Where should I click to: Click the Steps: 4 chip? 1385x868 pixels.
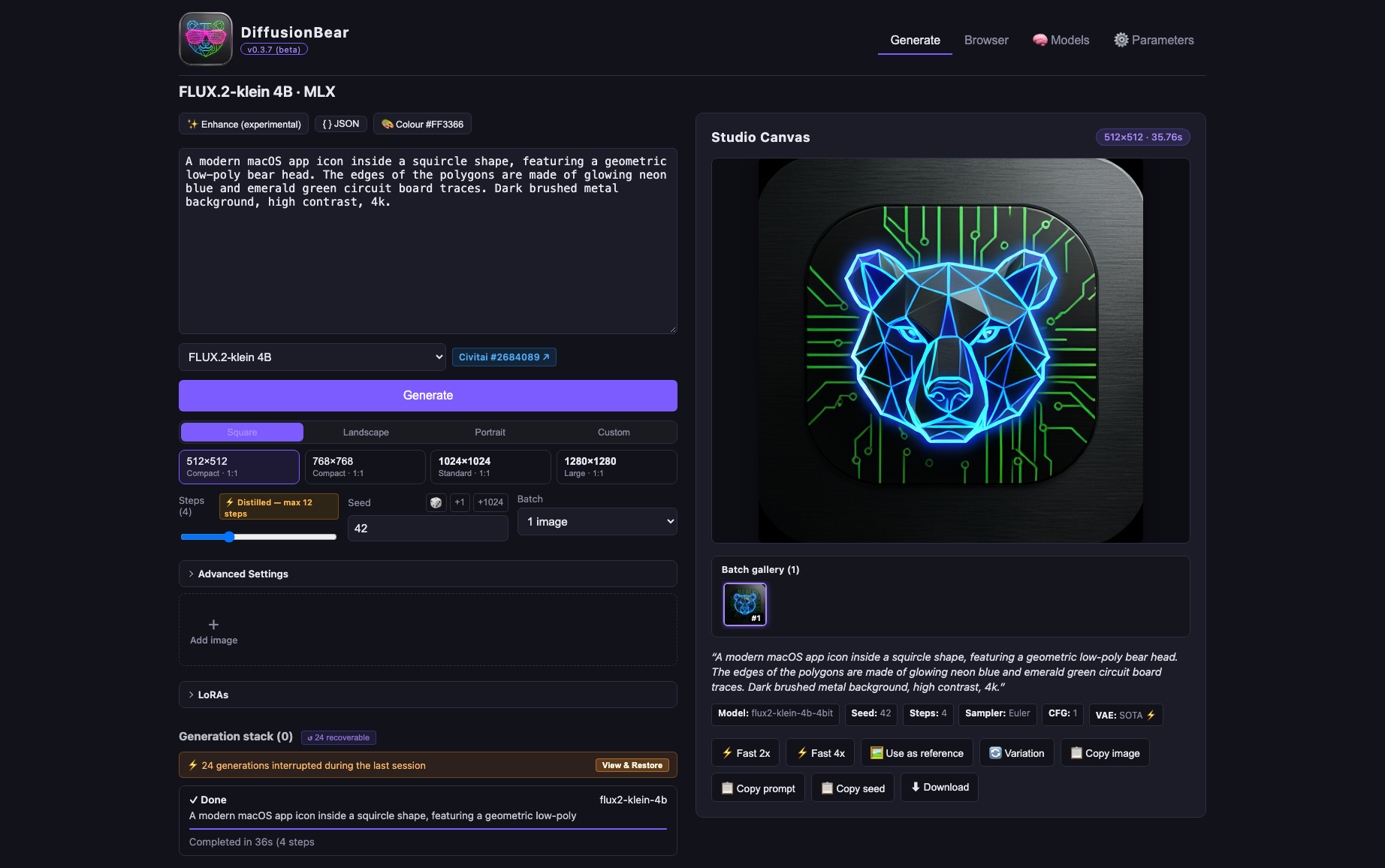click(928, 713)
